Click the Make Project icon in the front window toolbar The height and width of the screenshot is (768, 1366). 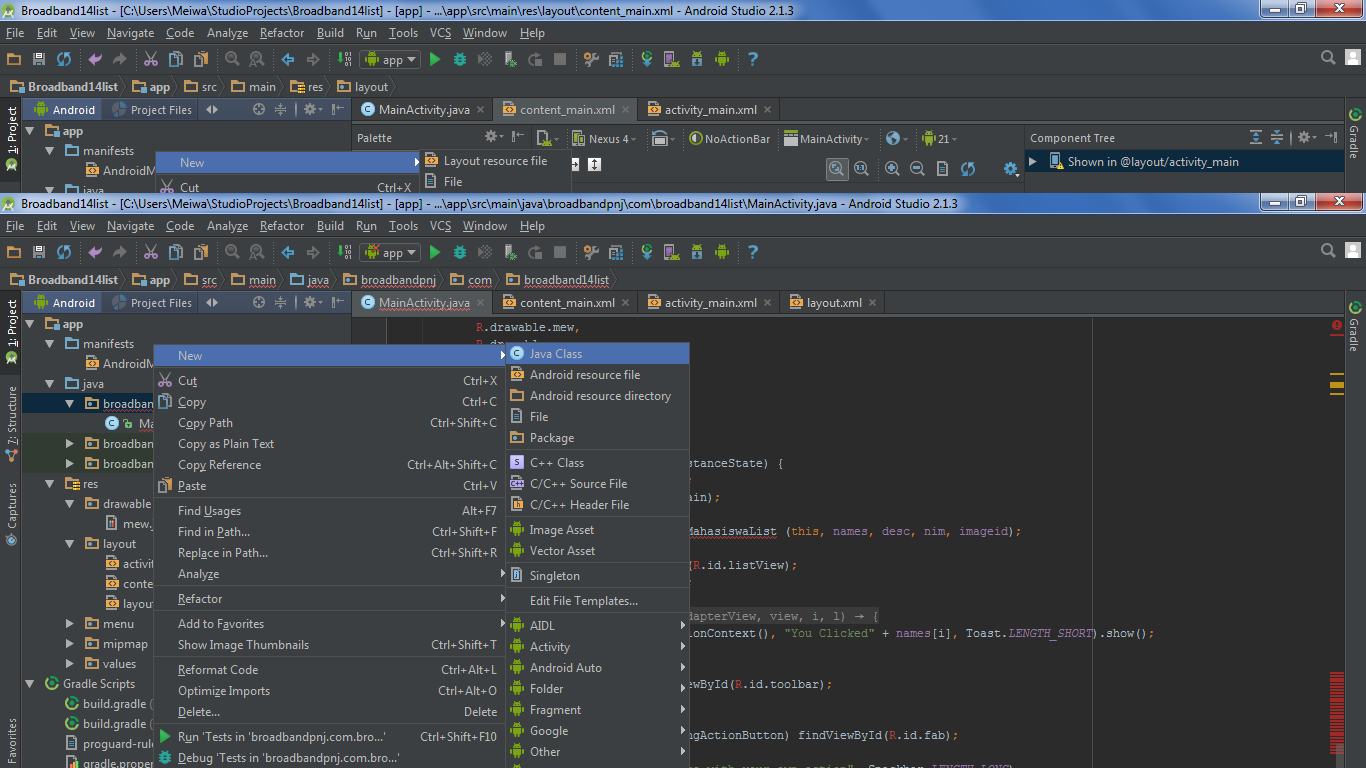pos(345,253)
